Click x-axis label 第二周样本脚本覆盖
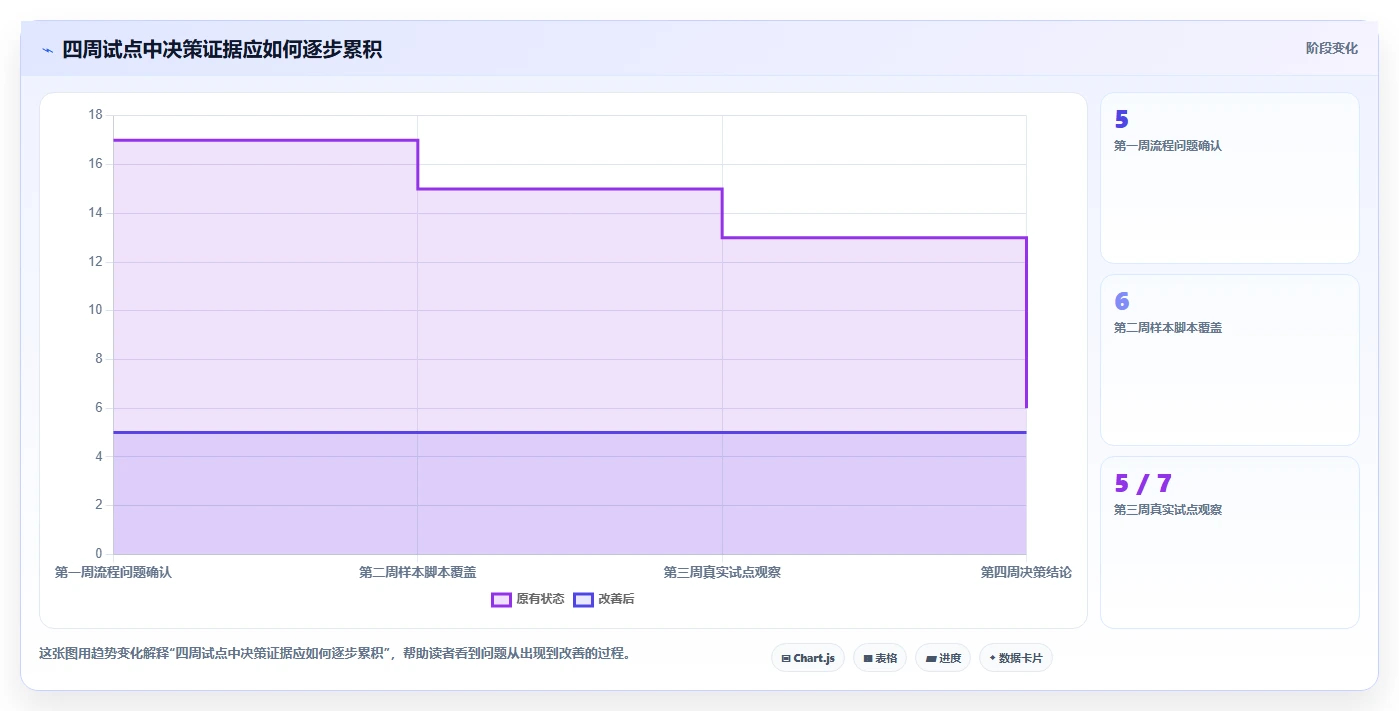The height and width of the screenshot is (711, 1399). pos(418,572)
